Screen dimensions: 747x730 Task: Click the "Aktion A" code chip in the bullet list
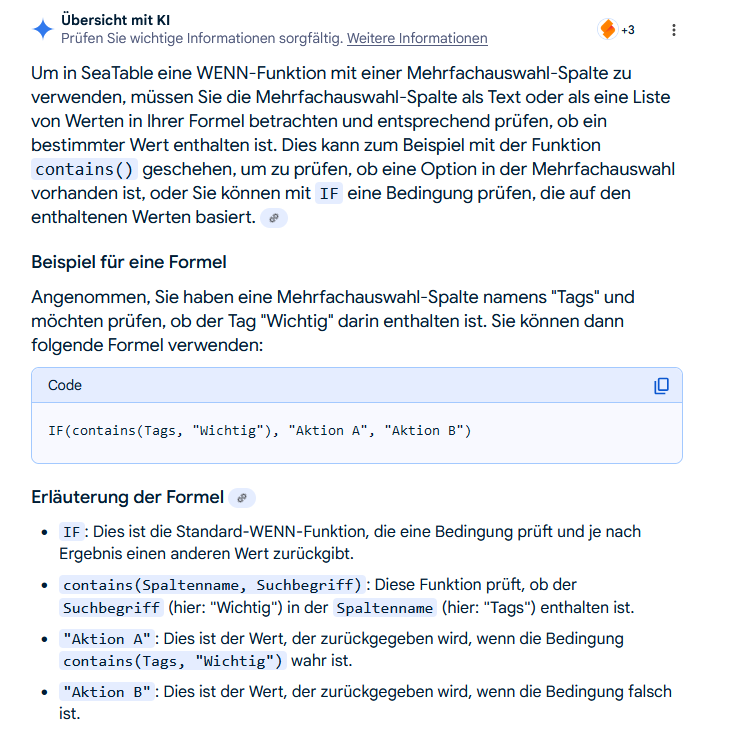click(x=107, y=639)
